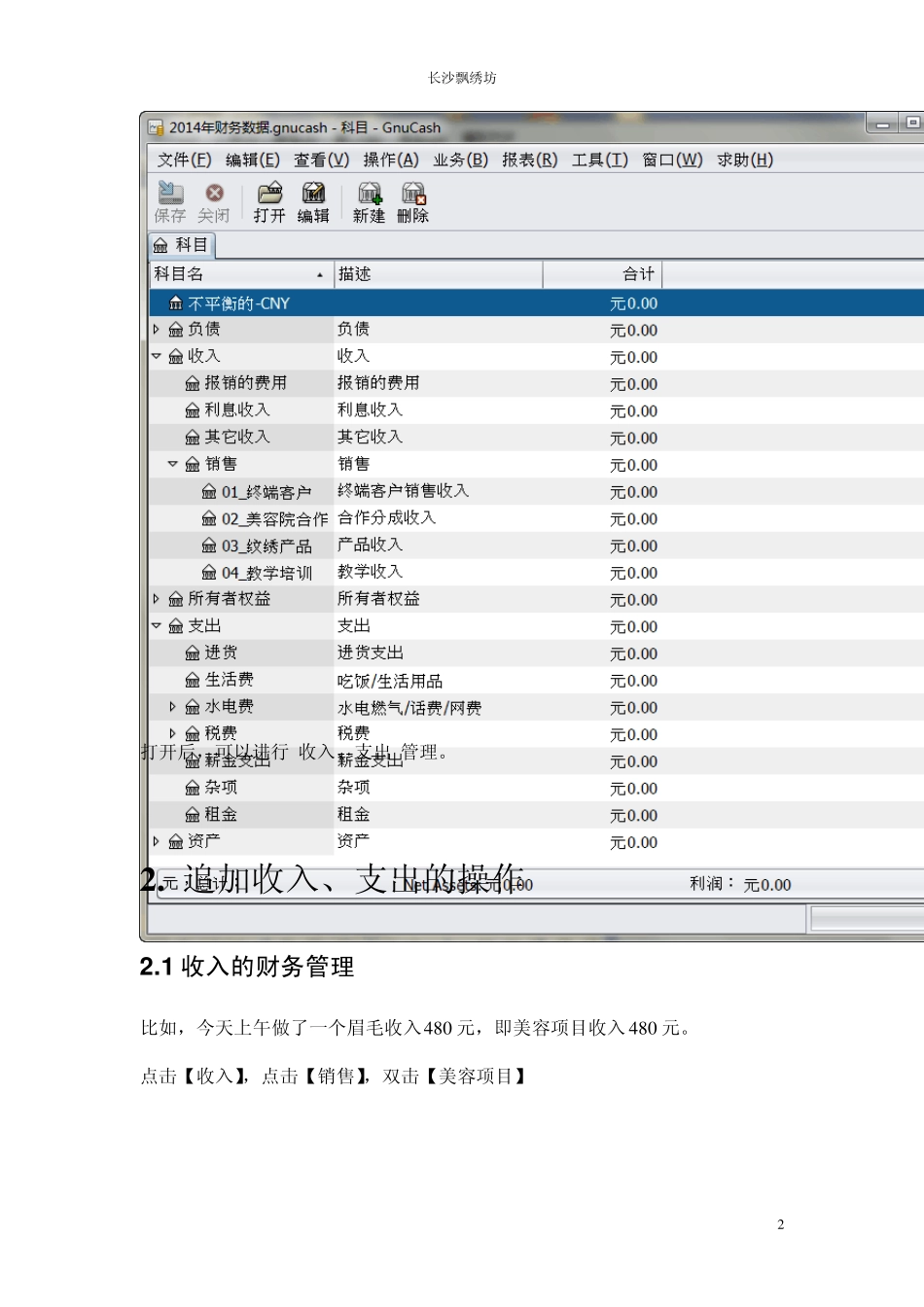
Task: Switch to the 科目 tab
Action: coord(181,245)
